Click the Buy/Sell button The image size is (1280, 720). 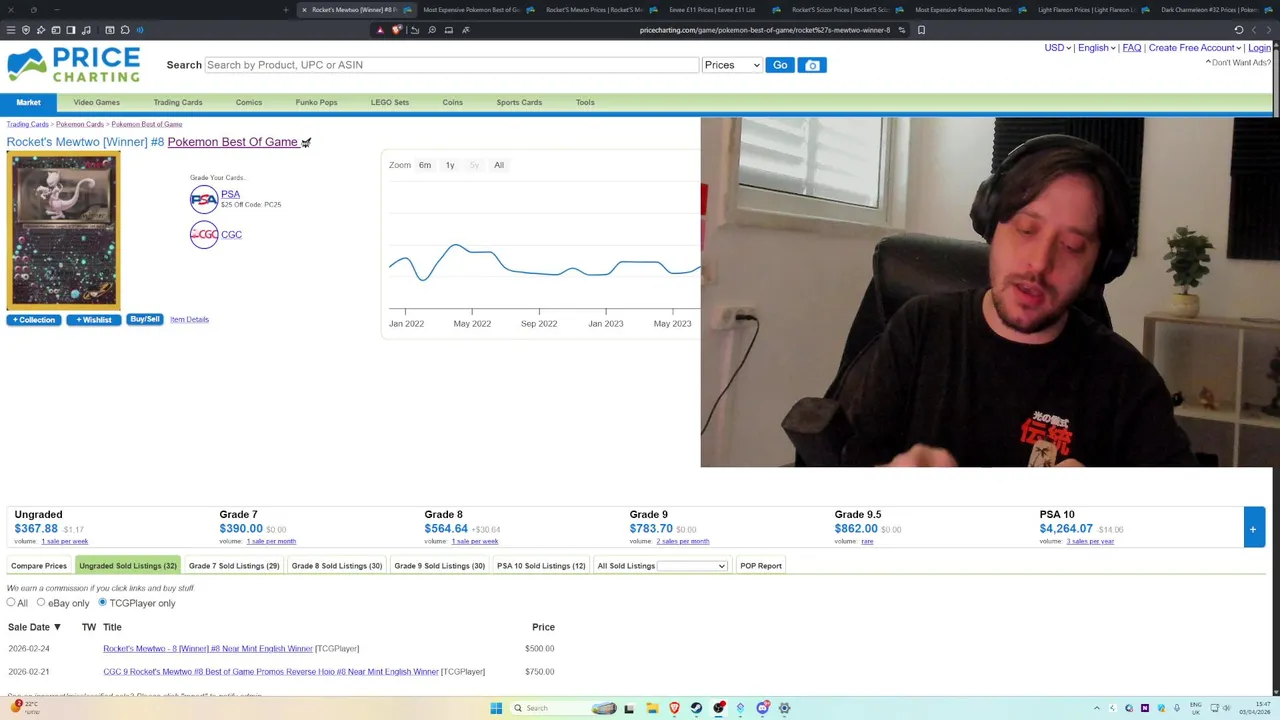tap(145, 319)
